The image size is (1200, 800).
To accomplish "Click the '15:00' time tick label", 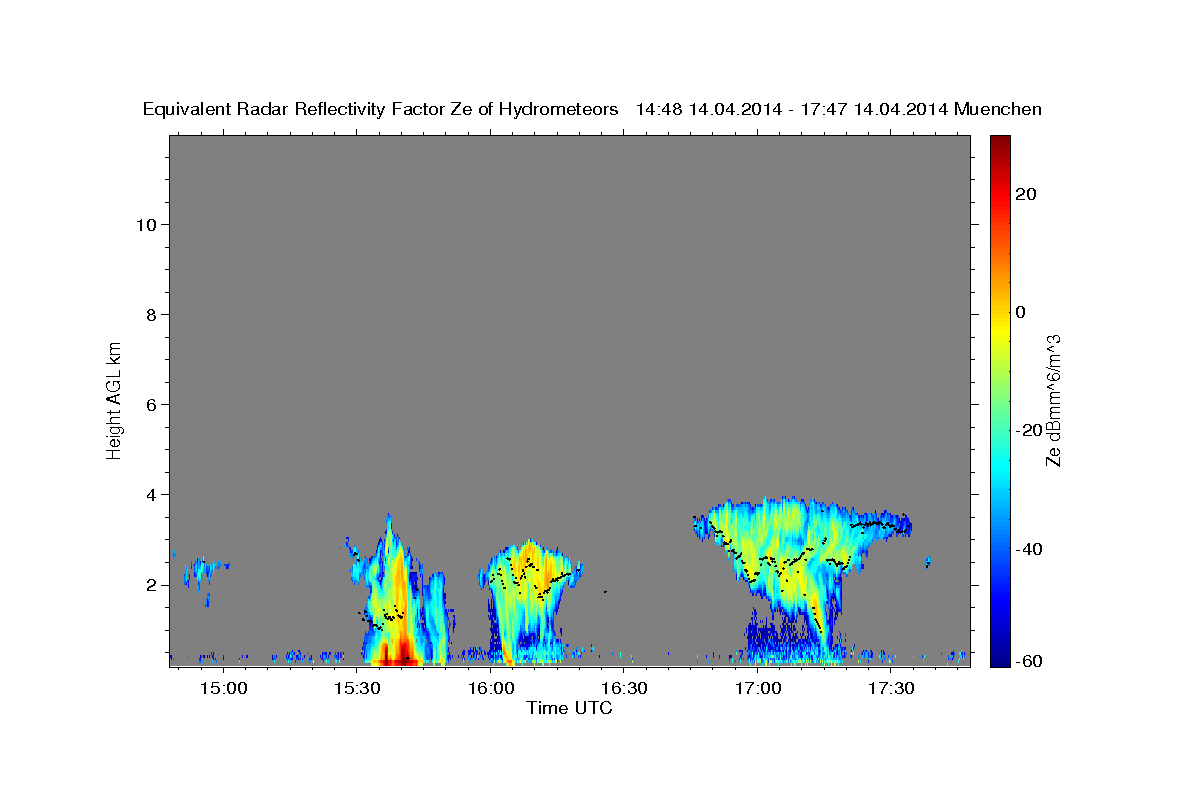I will [223, 689].
